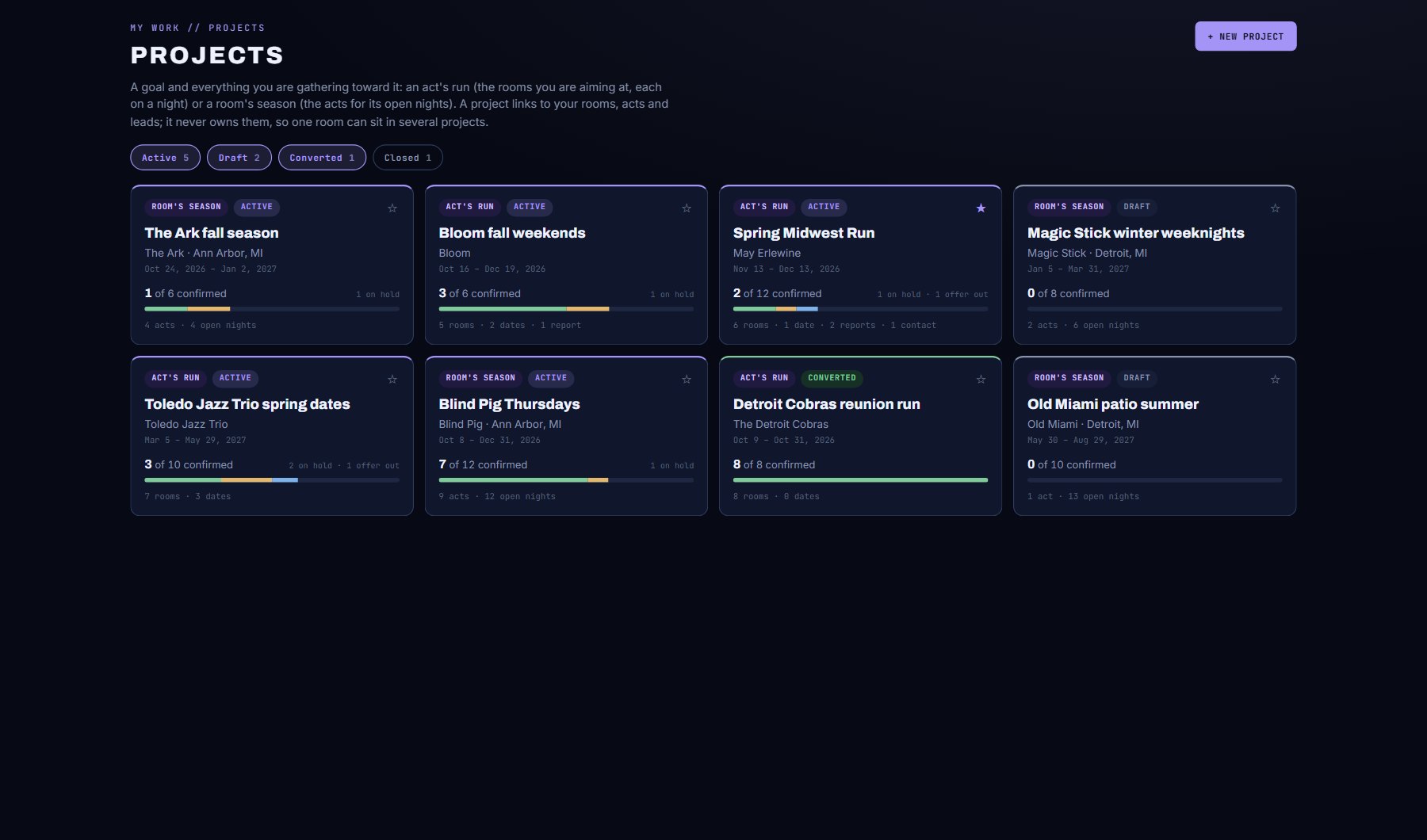
Task: Open Magic Stick winter weeknights title
Action: click(1136, 233)
